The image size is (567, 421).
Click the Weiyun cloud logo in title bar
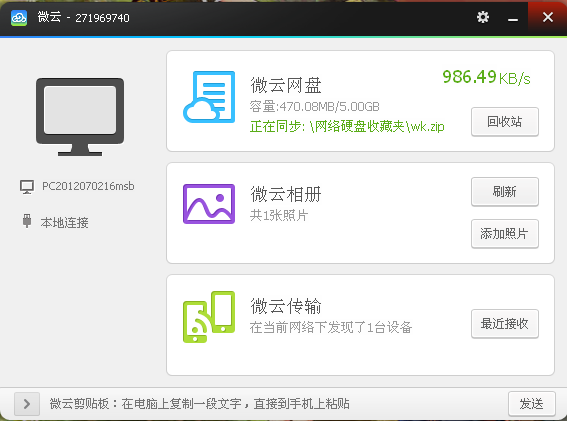pos(19,18)
